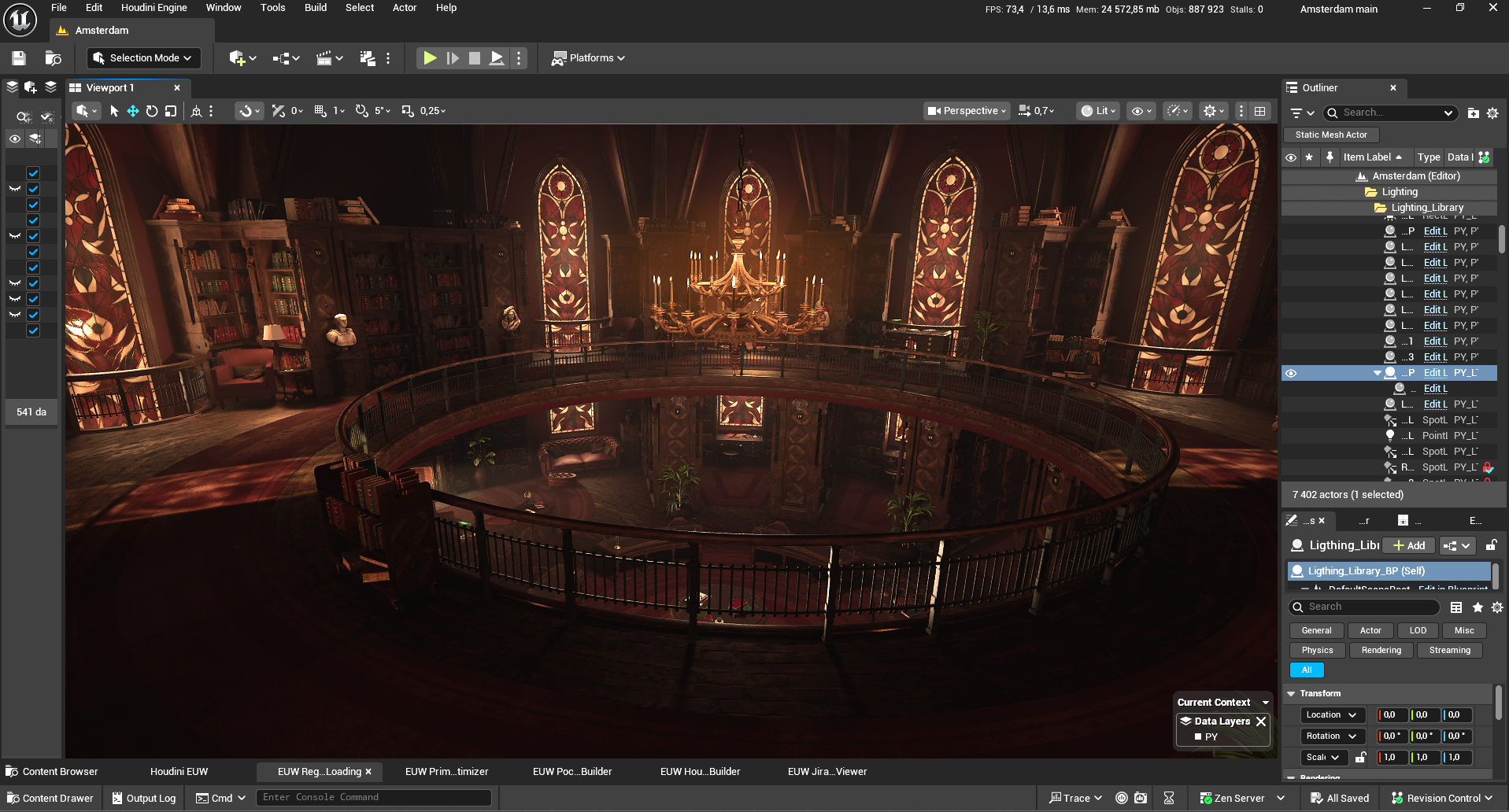Click the add folder icon in Outliner

[x=1474, y=113]
